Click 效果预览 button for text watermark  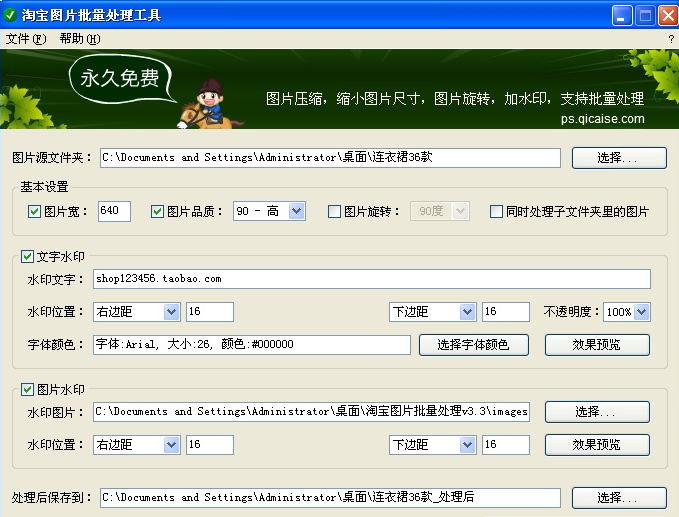point(597,345)
